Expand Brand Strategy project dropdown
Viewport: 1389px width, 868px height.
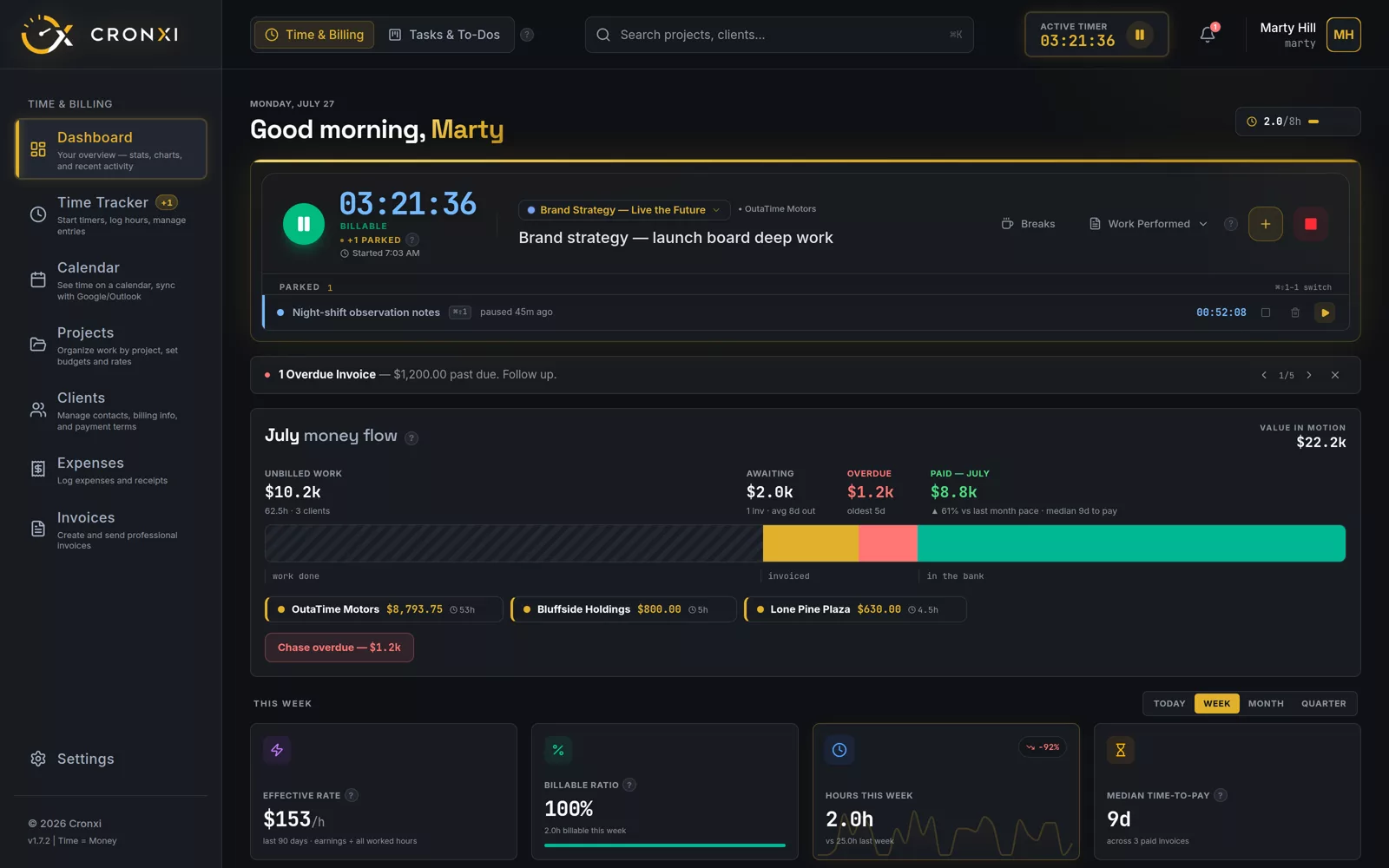[x=623, y=210]
